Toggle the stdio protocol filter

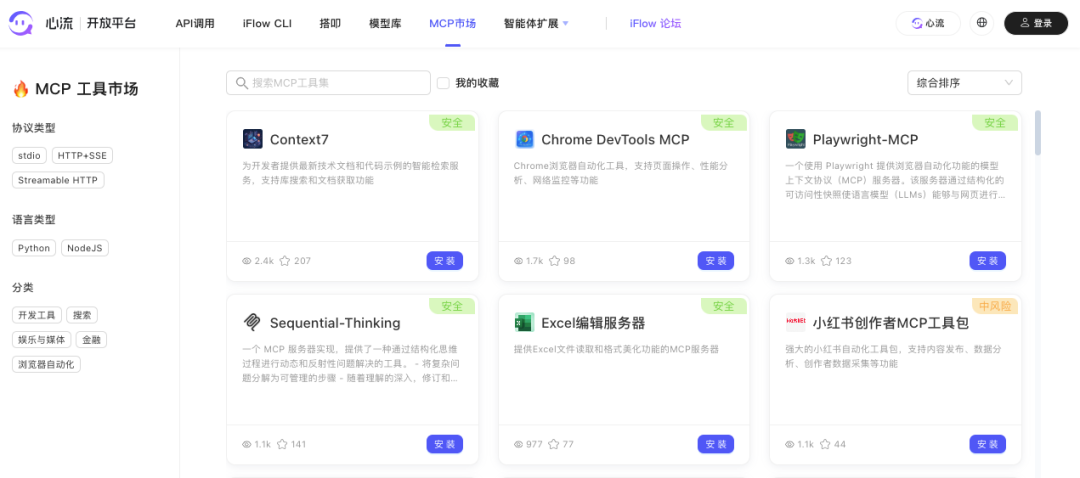(x=29, y=156)
